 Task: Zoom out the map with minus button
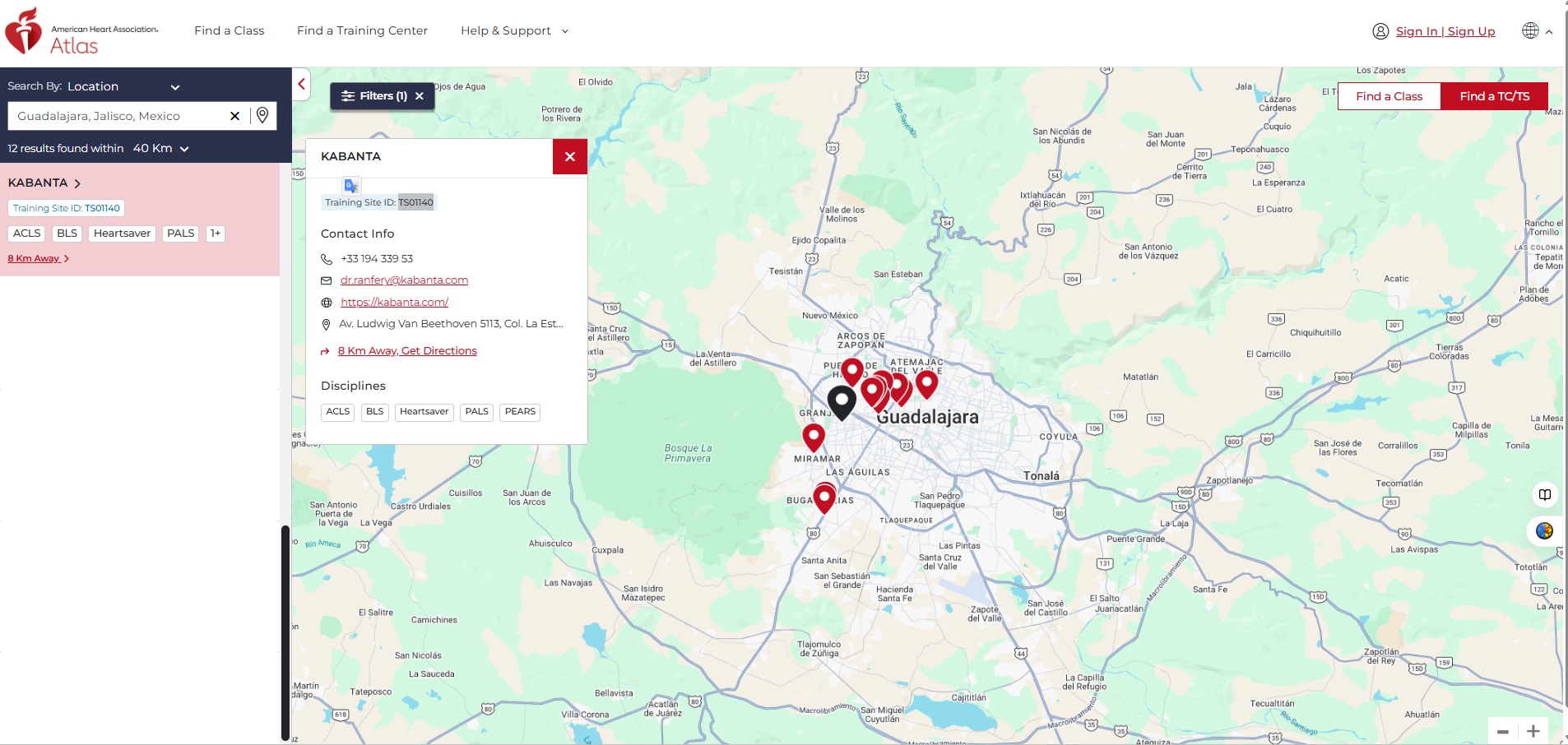click(1502, 731)
